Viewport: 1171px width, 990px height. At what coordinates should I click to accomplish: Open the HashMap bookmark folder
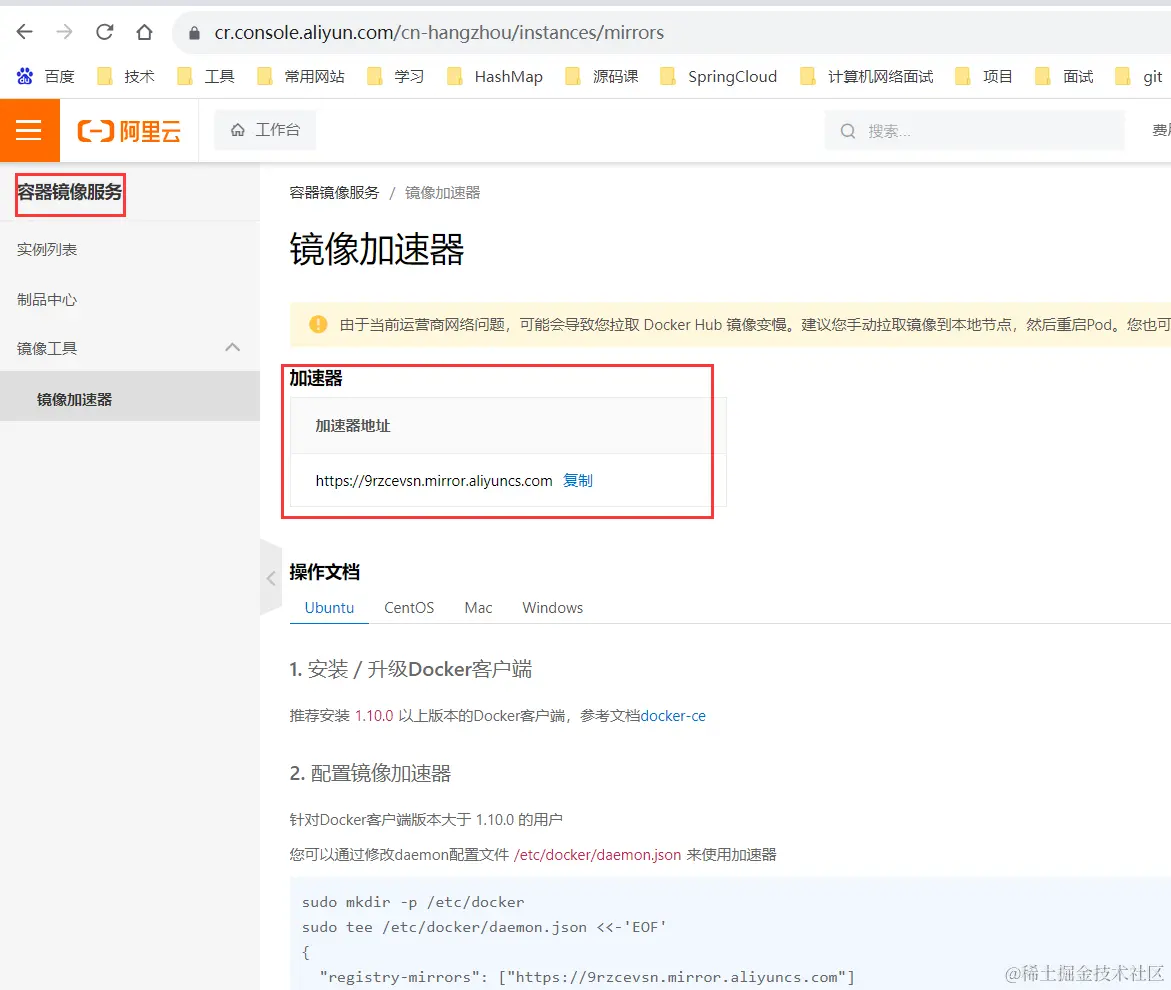[495, 76]
